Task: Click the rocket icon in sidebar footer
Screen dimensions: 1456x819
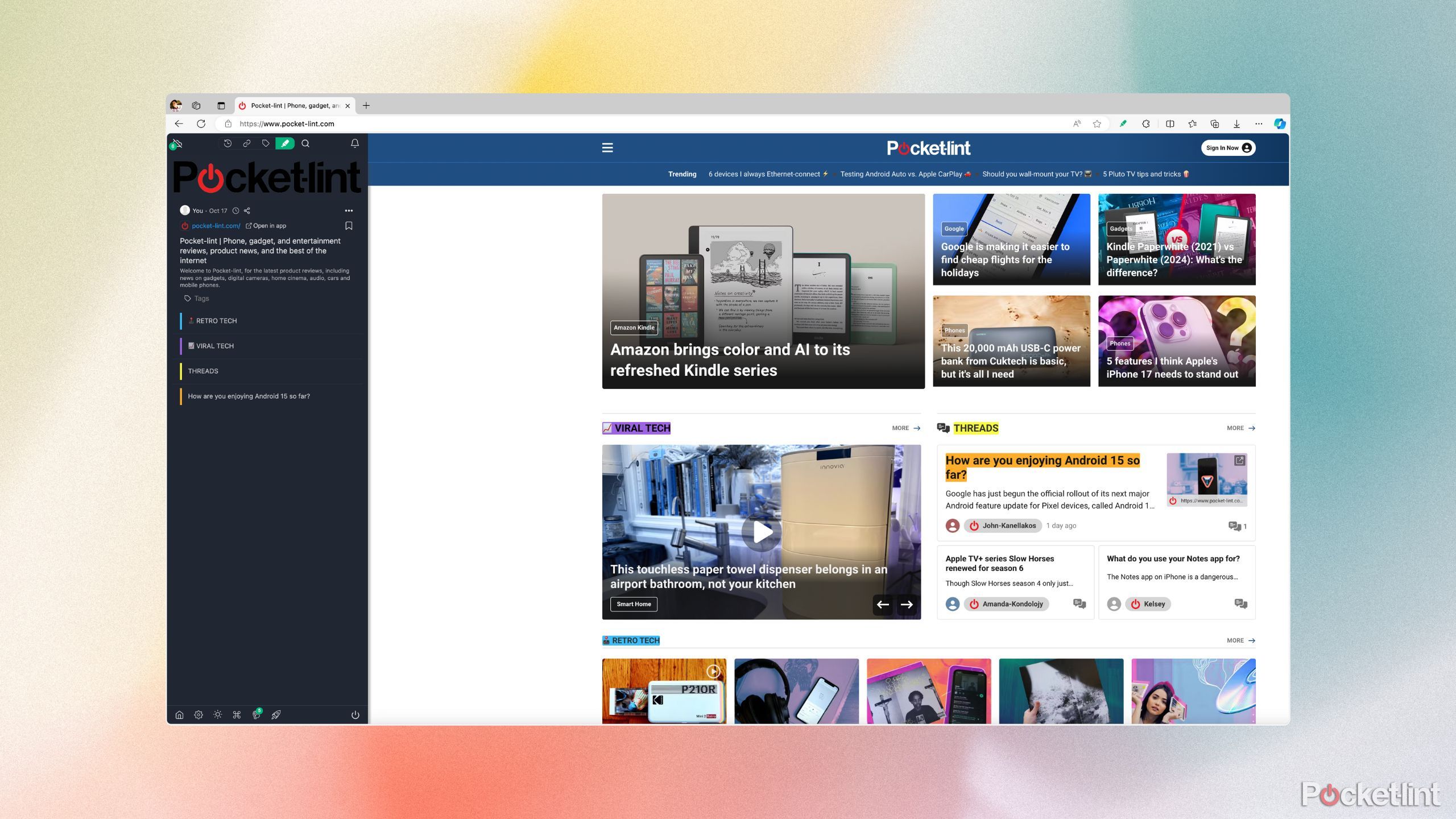Action: pyautogui.click(x=276, y=715)
